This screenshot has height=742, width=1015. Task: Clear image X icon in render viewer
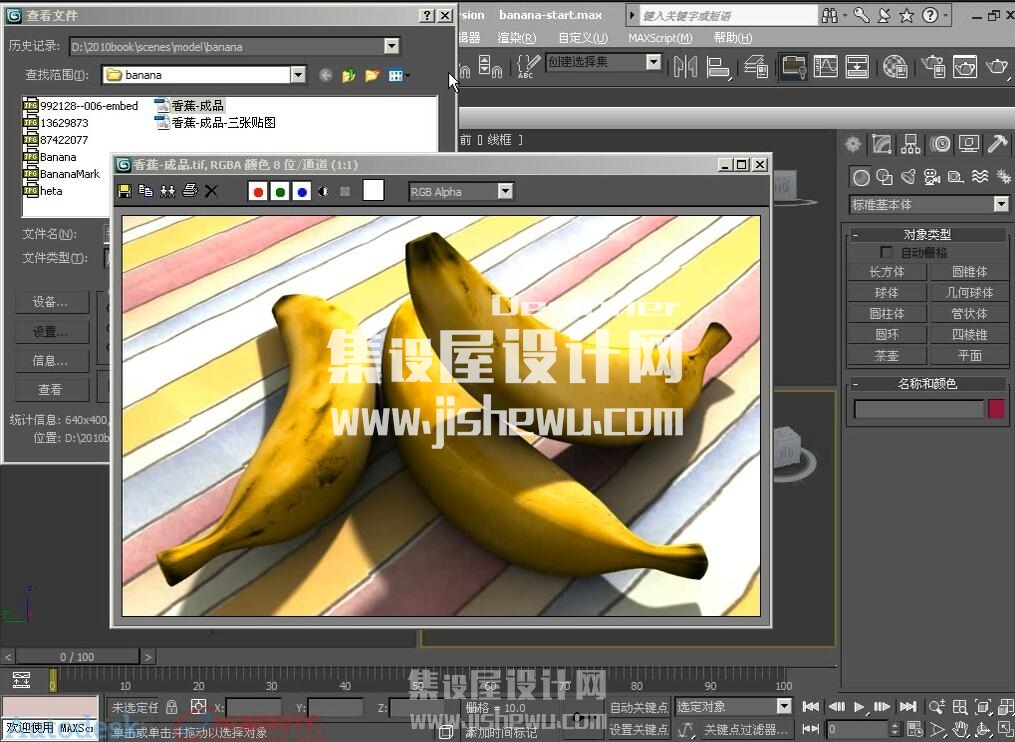pyautogui.click(x=211, y=191)
